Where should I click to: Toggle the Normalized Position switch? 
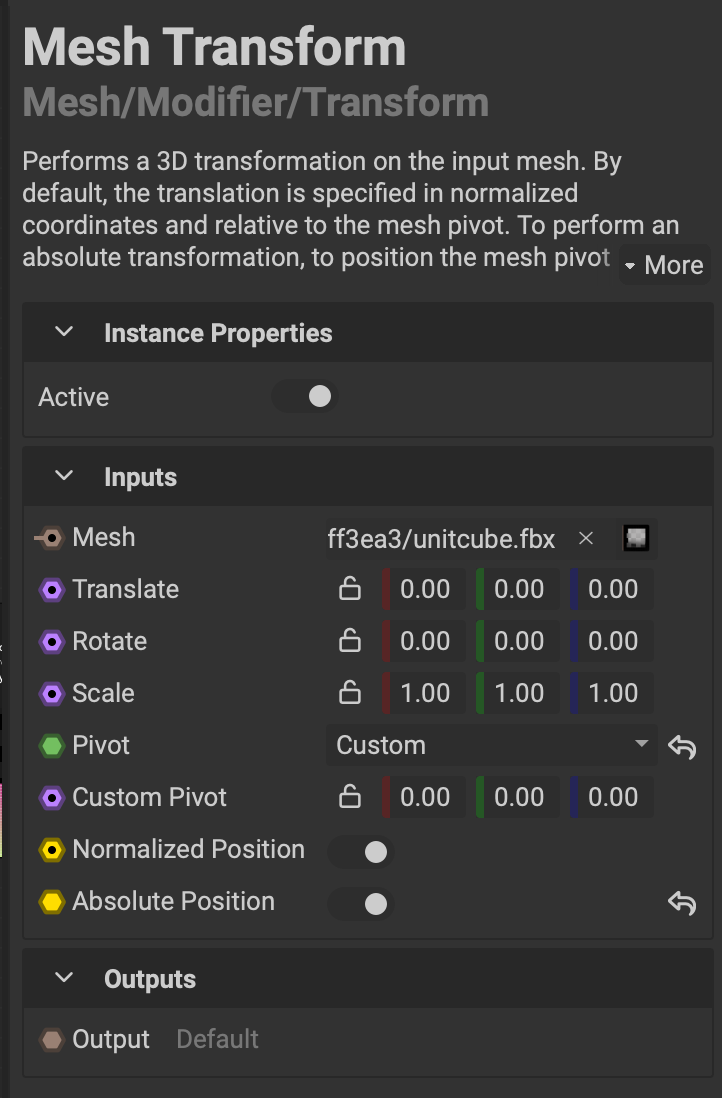[362, 851]
